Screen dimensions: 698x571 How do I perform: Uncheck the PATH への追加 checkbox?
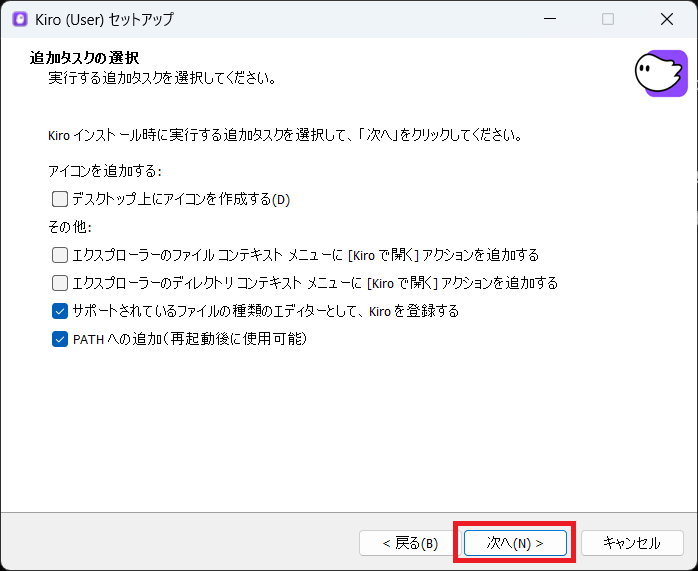click(x=60, y=339)
